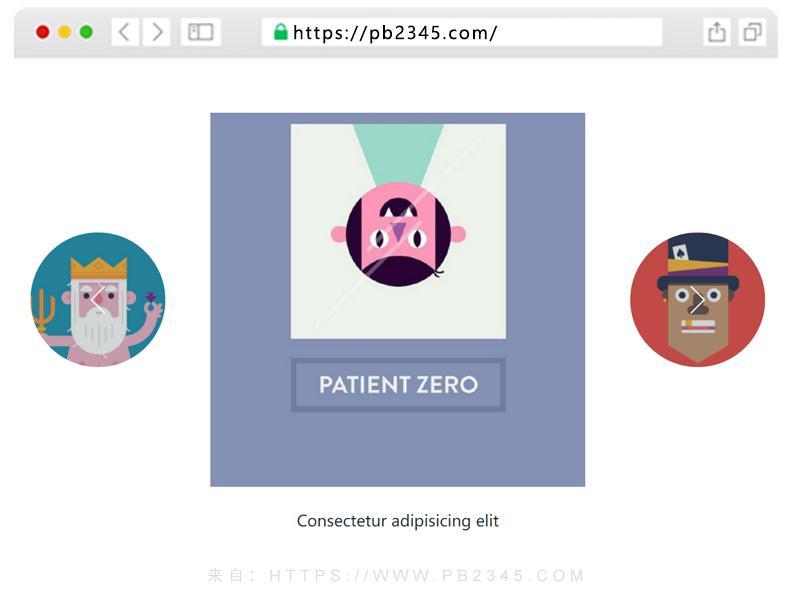790x593 pixels.
Task: Click the yellow minimize window dot
Action: (64, 32)
